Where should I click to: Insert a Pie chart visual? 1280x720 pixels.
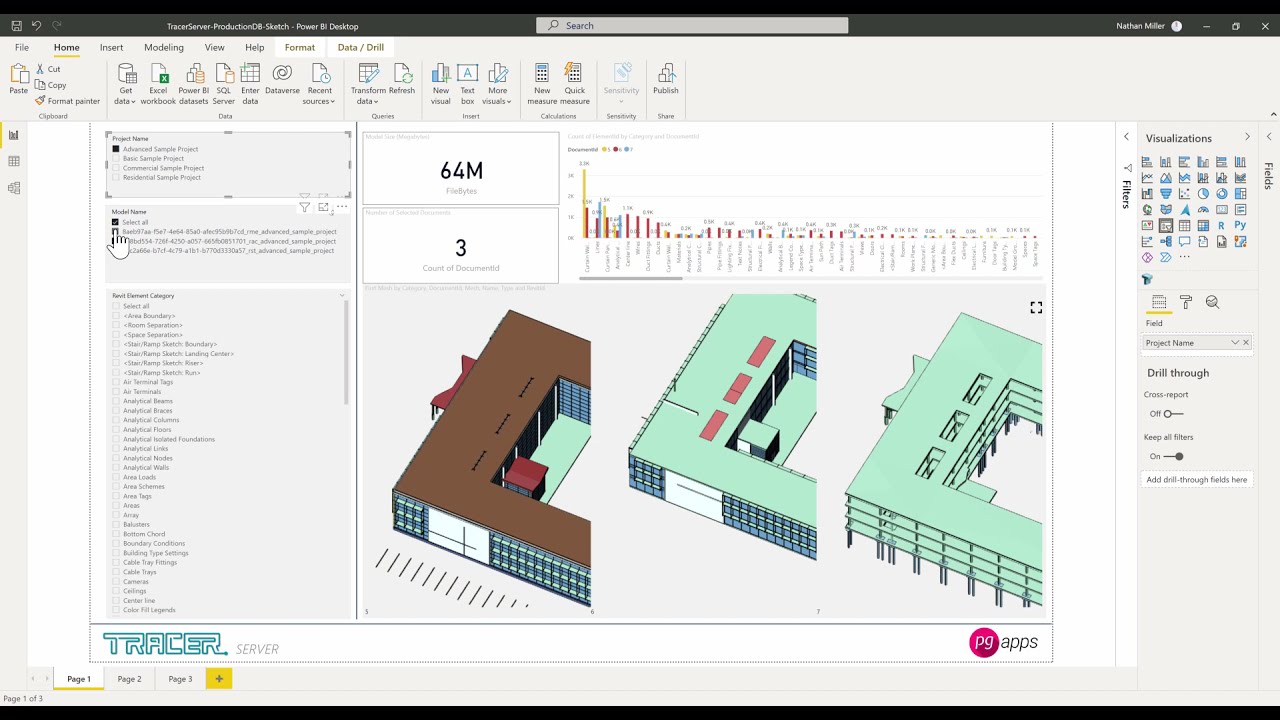[1203, 193]
